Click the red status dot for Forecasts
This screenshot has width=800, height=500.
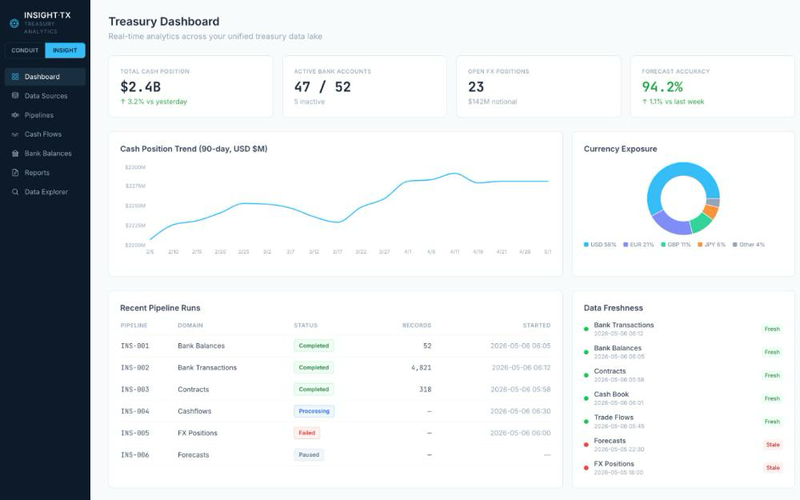click(x=586, y=445)
